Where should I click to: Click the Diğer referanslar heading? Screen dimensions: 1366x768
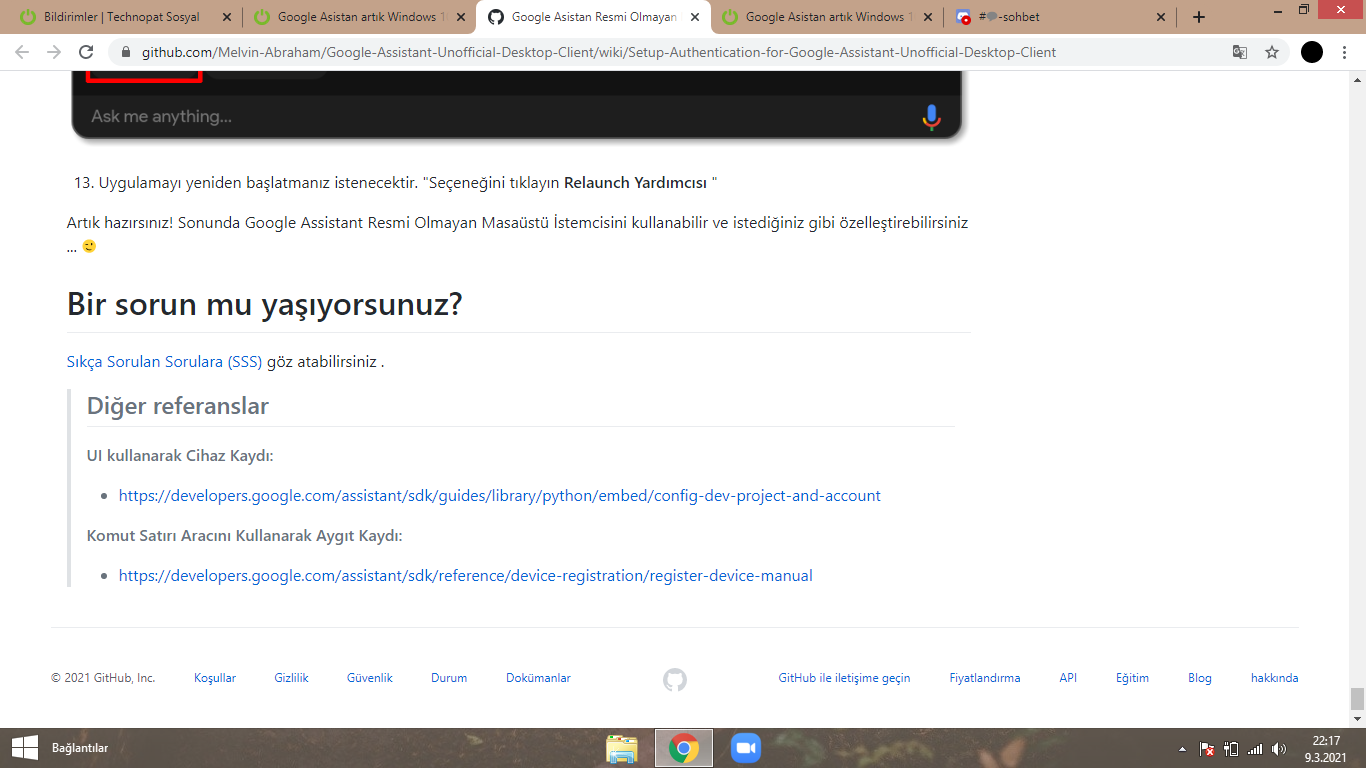coord(178,406)
